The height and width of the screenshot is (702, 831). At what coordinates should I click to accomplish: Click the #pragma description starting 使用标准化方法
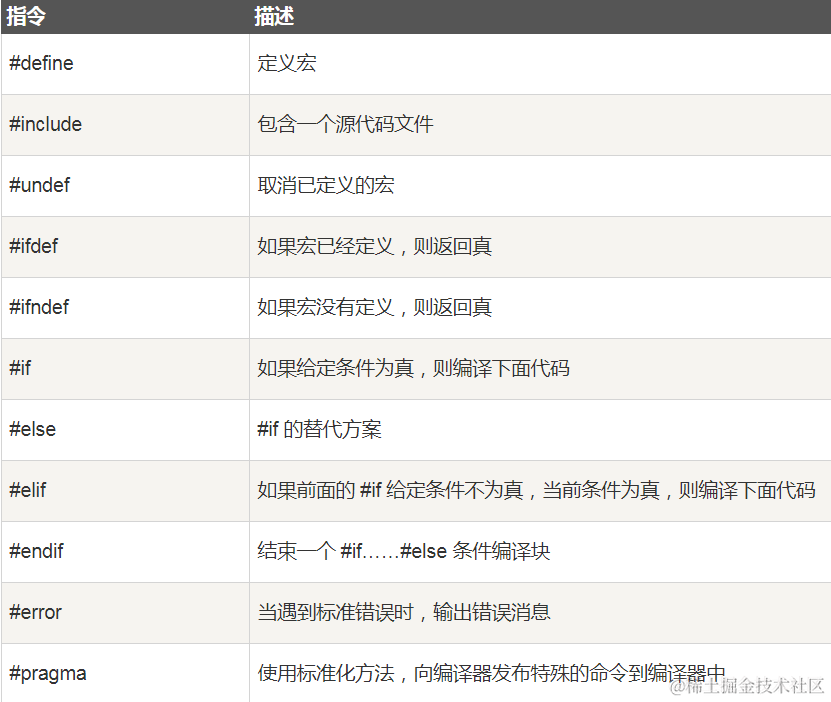(491, 673)
